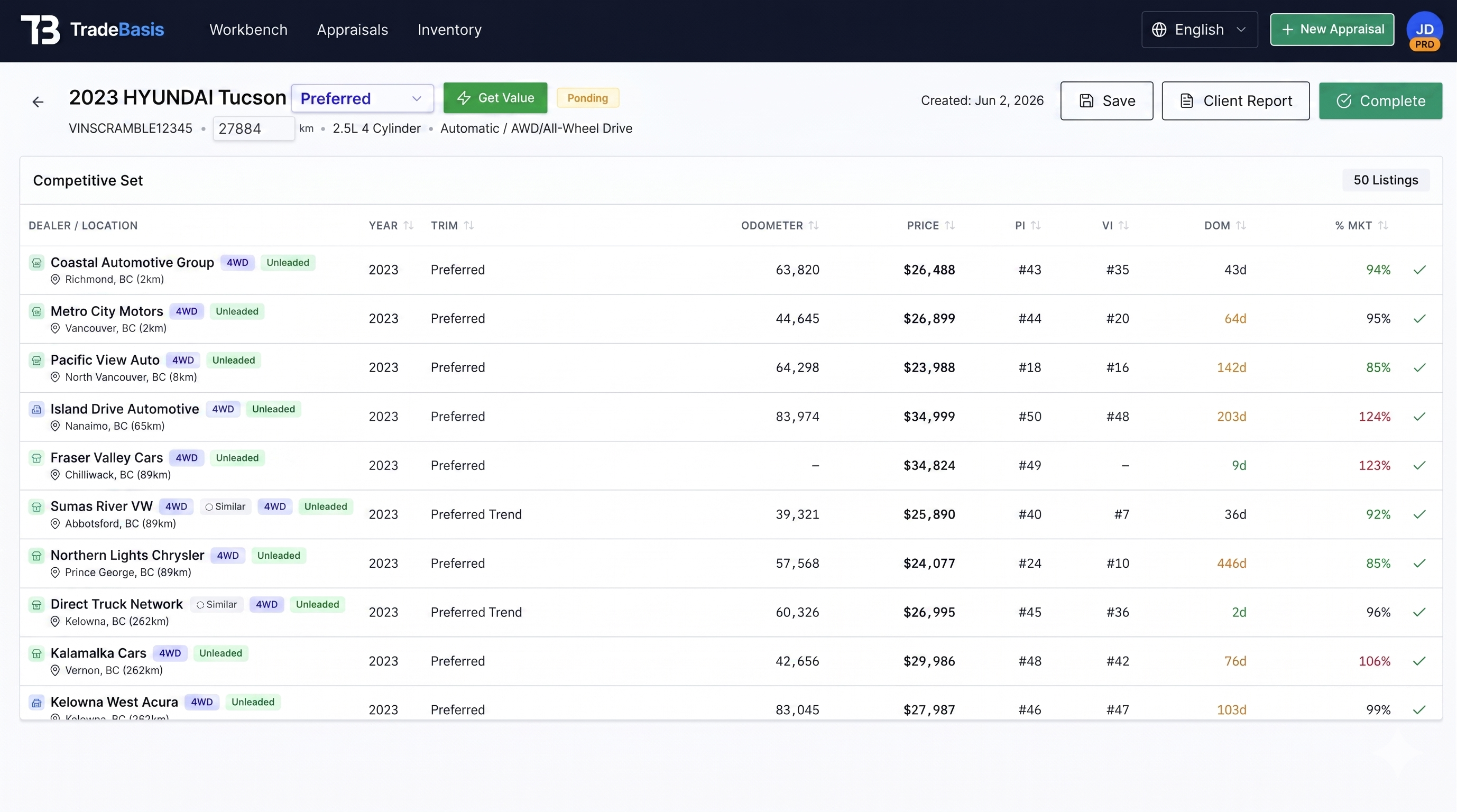Toggle the checkmark for Kalamalka Cars row
The image size is (1457, 812).
pyautogui.click(x=1419, y=661)
